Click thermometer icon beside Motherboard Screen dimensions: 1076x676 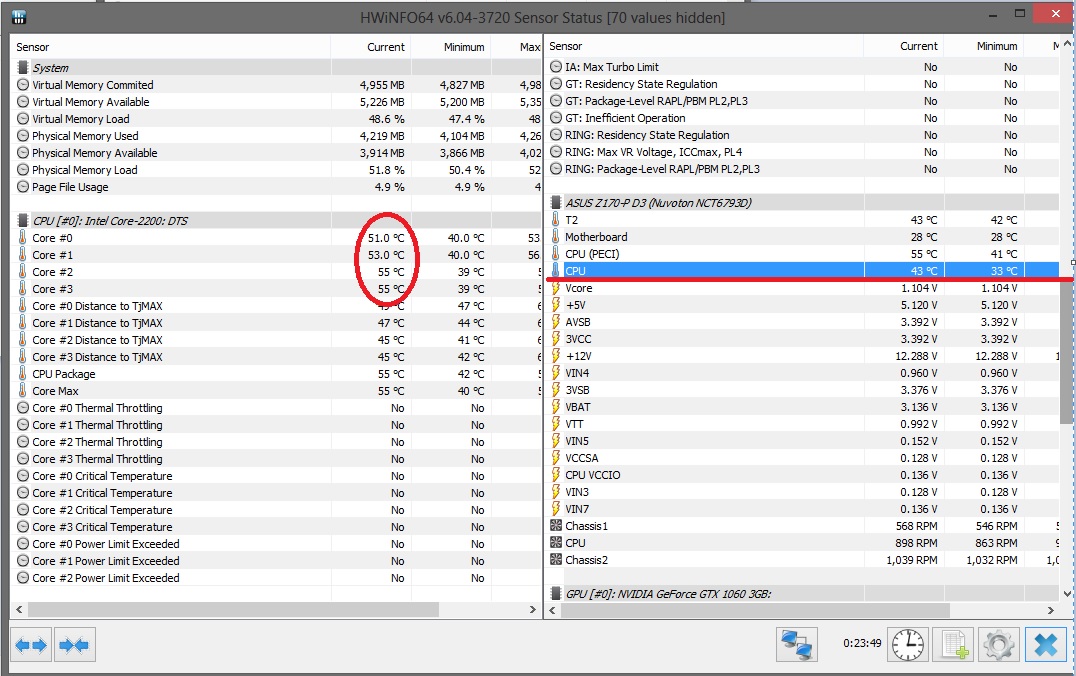[556, 237]
